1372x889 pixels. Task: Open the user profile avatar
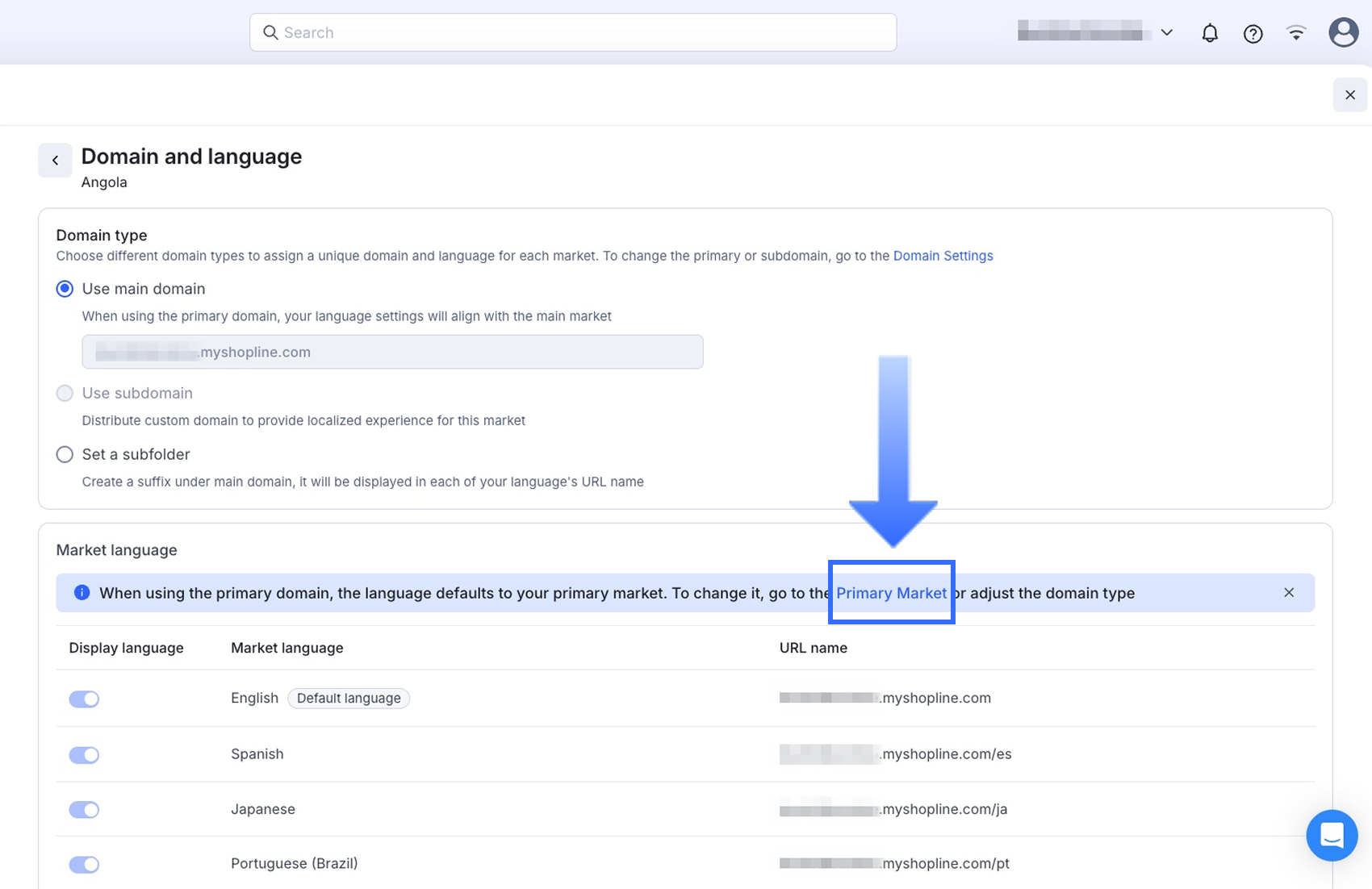pos(1343,33)
